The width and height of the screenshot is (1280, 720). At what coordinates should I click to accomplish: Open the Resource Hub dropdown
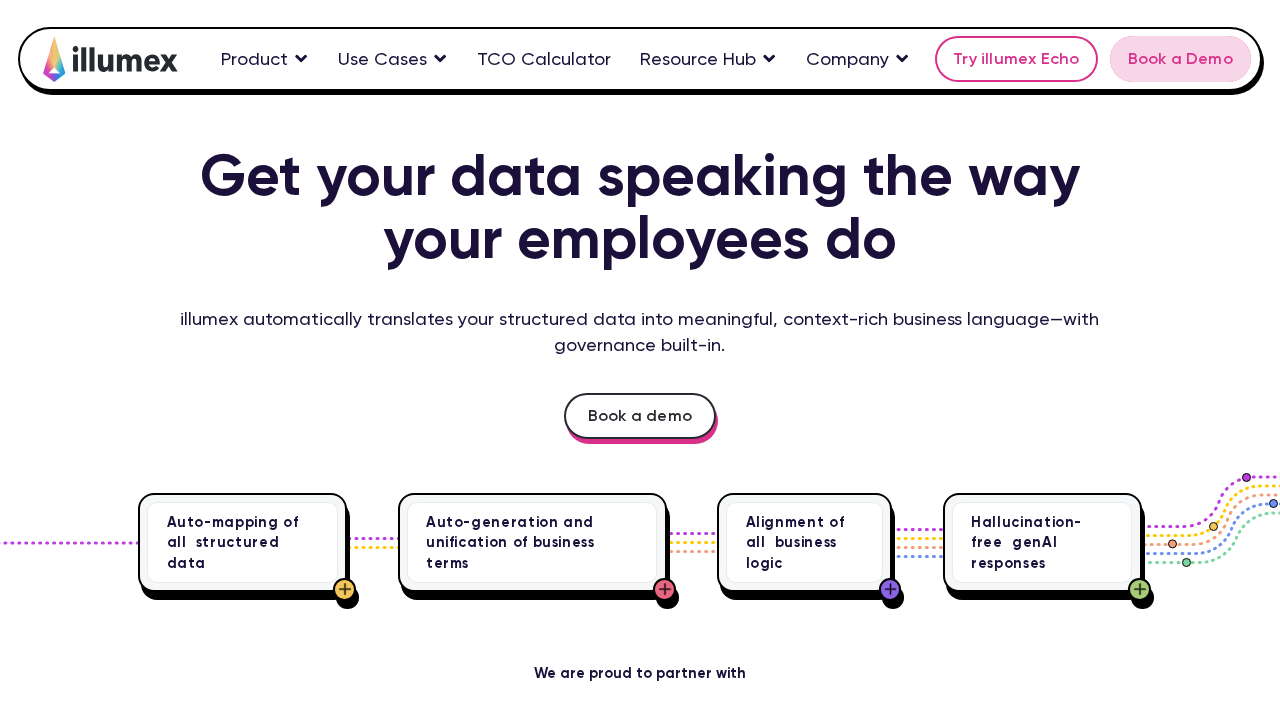point(697,59)
